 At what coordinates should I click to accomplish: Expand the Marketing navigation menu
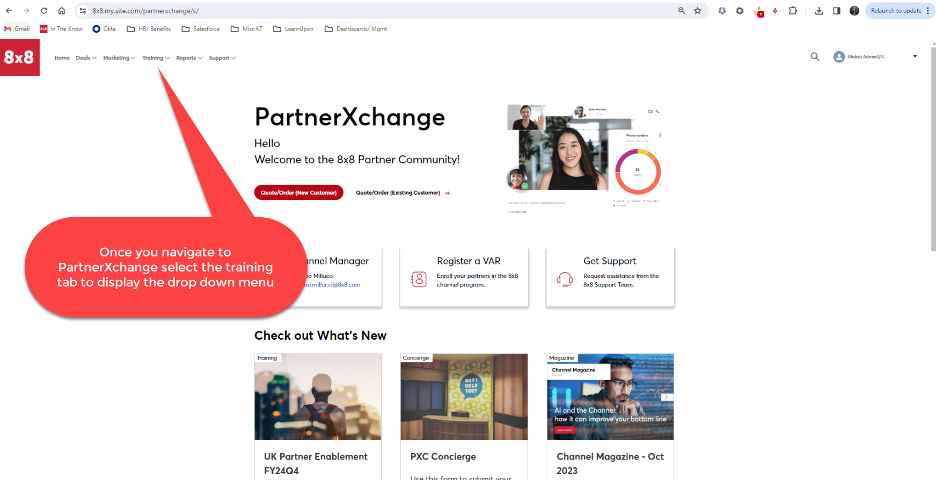pos(119,58)
